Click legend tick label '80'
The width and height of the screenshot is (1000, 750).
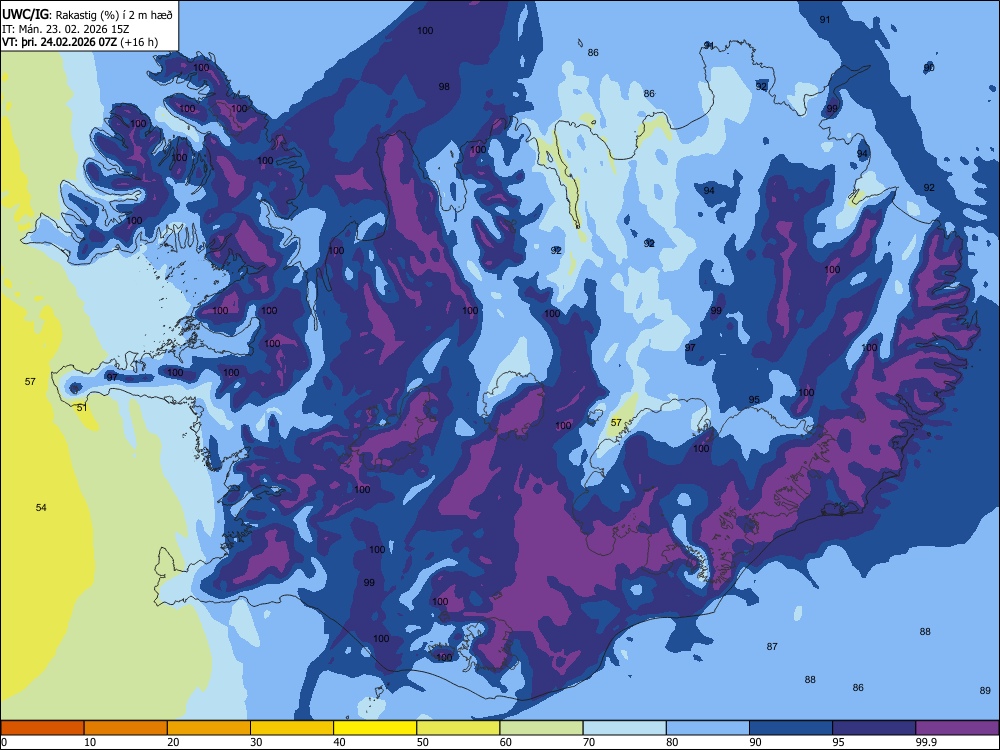(x=672, y=742)
